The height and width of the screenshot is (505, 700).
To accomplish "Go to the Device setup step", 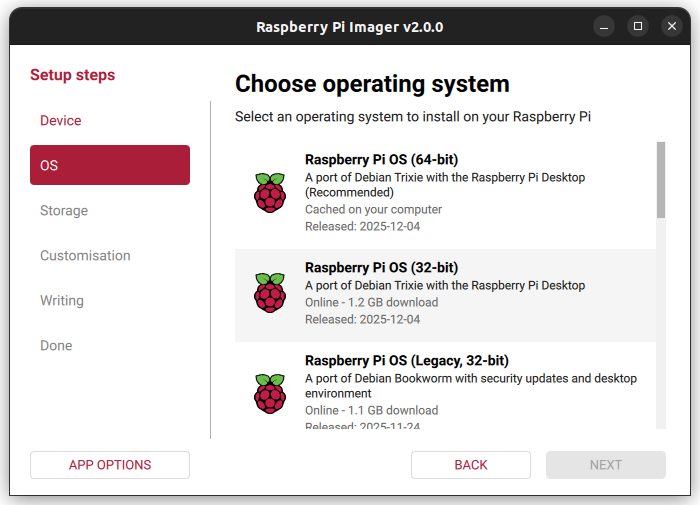I will tap(61, 121).
